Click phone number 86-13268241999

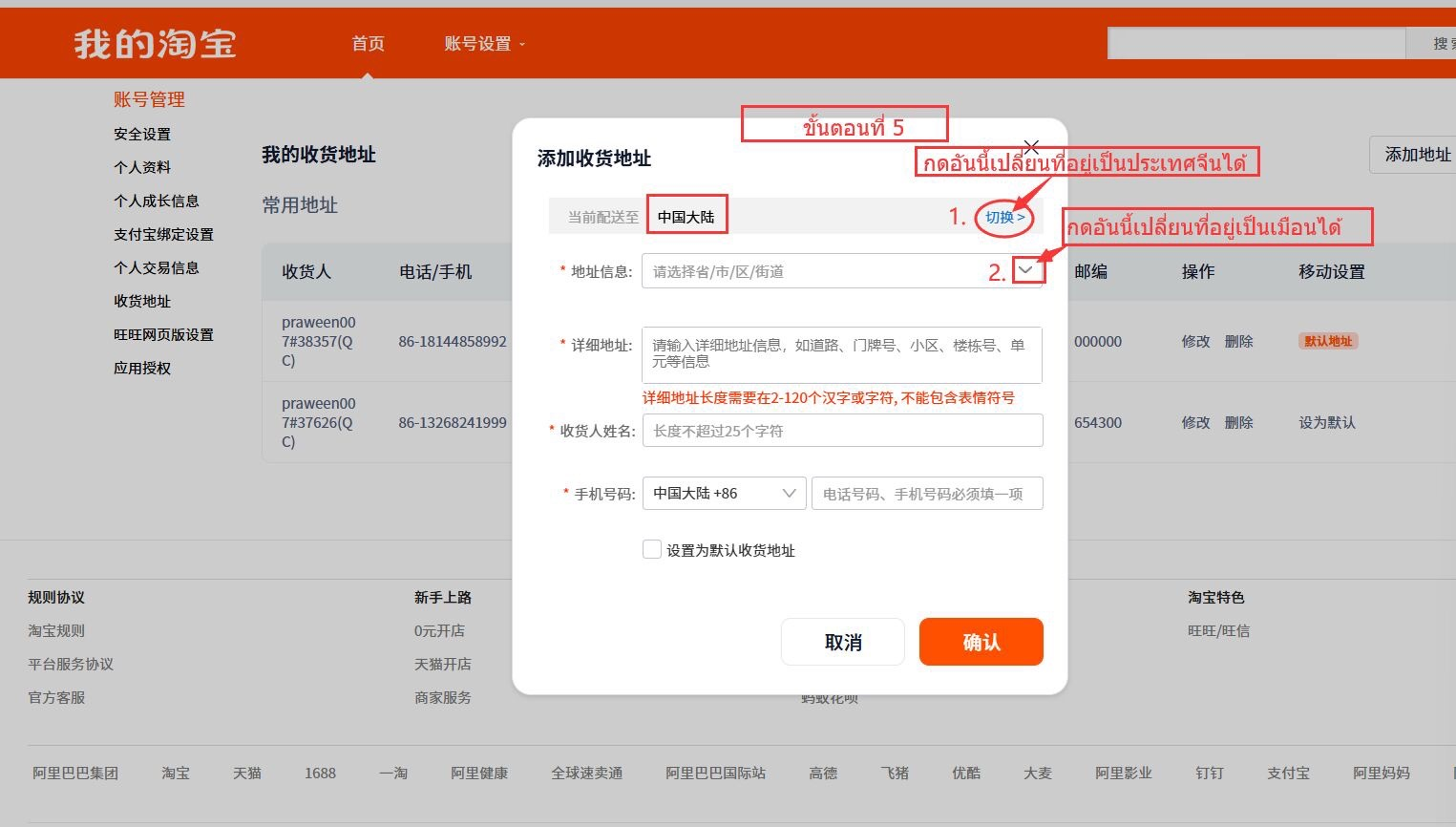point(453,423)
